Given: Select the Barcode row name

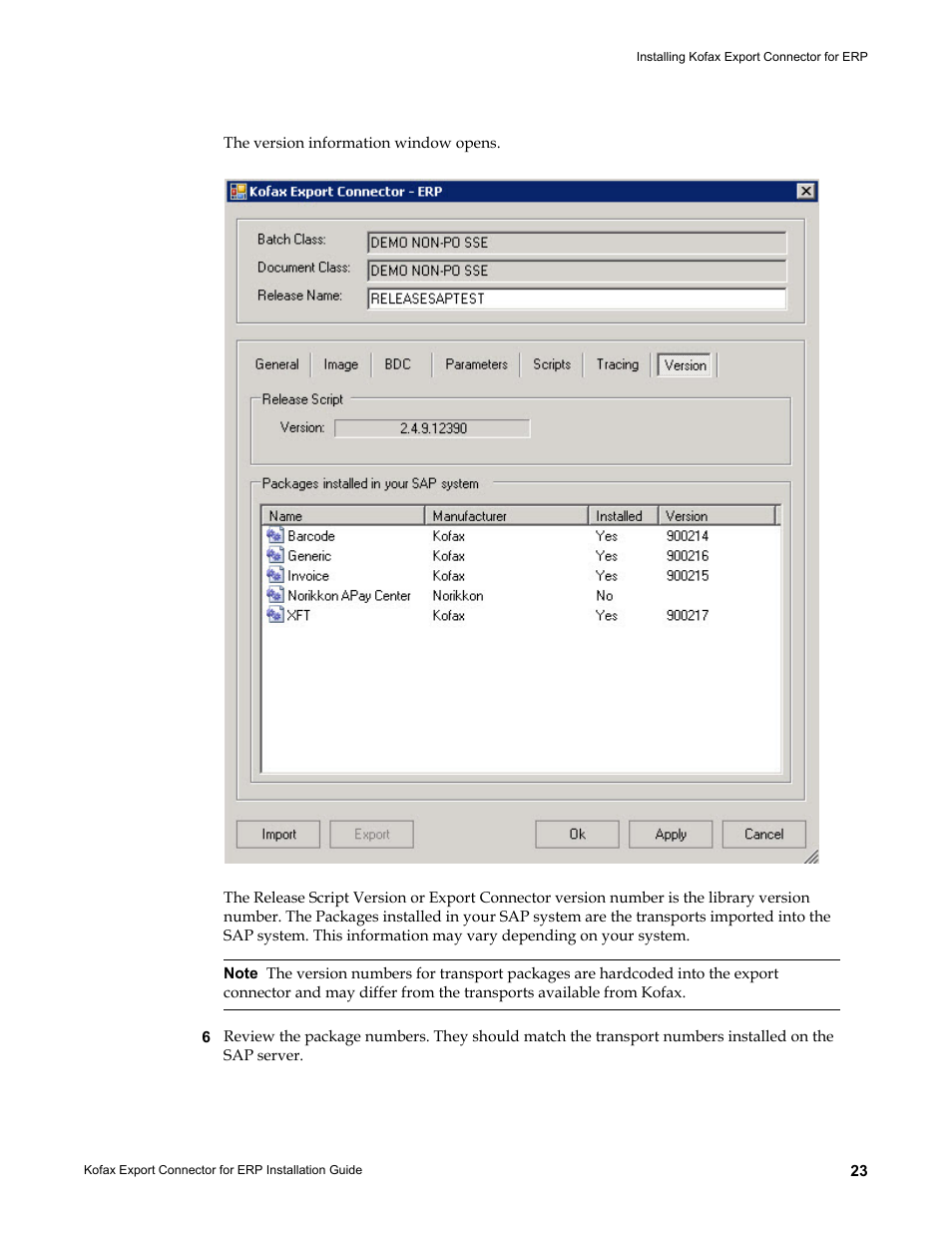Looking at the screenshot, I should click(x=311, y=536).
